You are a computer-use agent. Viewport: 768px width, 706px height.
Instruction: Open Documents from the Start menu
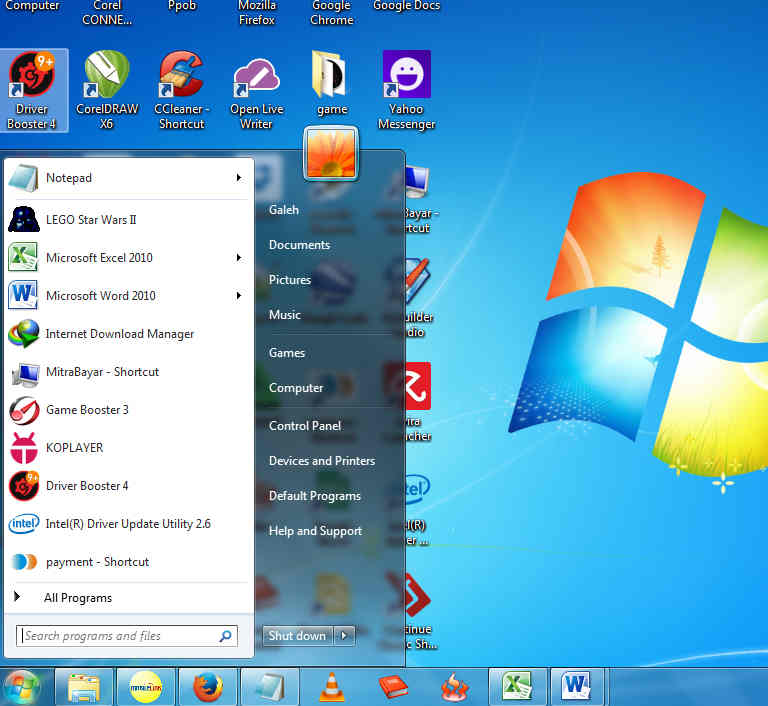pyautogui.click(x=299, y=245)
